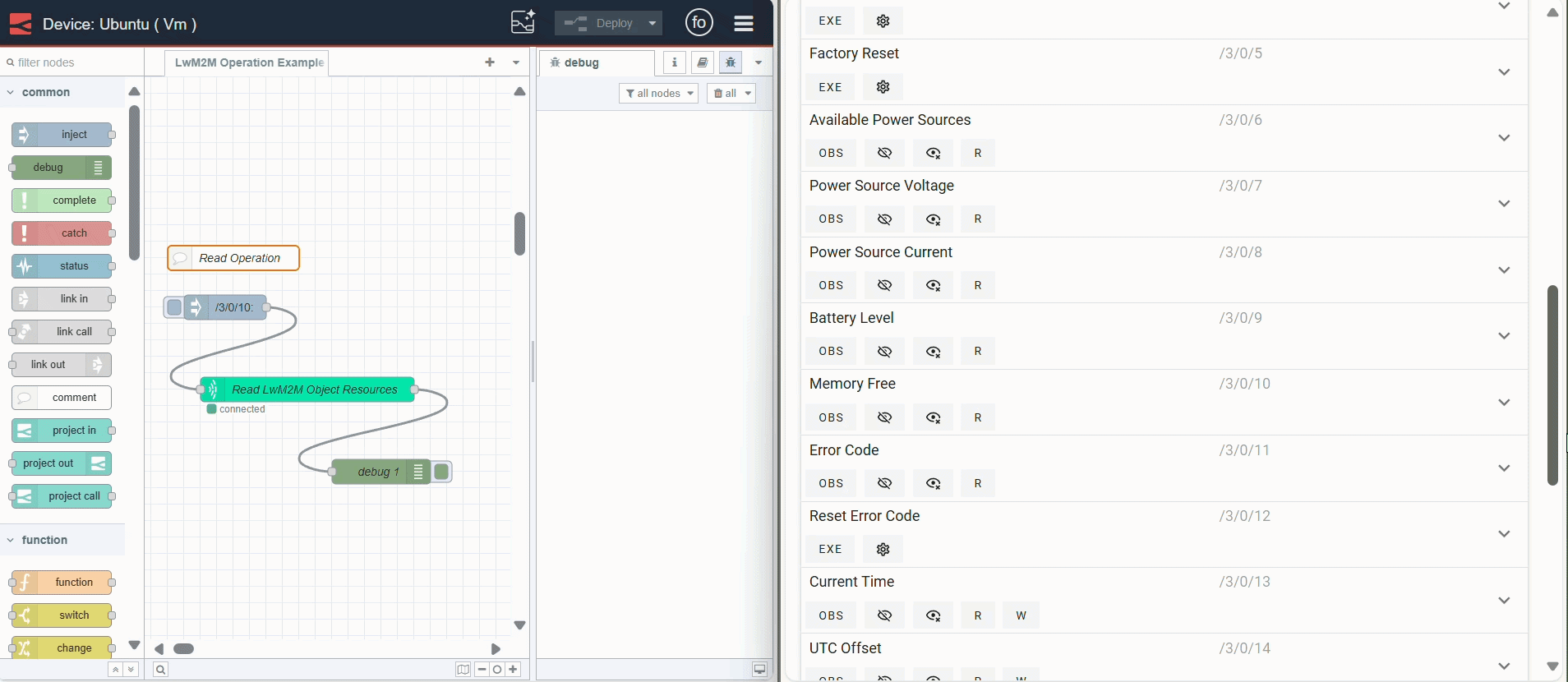This screenshot has width=1568, height=682.
Task: Select the debug node in palette
Action: pyautogui.click(x=62, y=168)
